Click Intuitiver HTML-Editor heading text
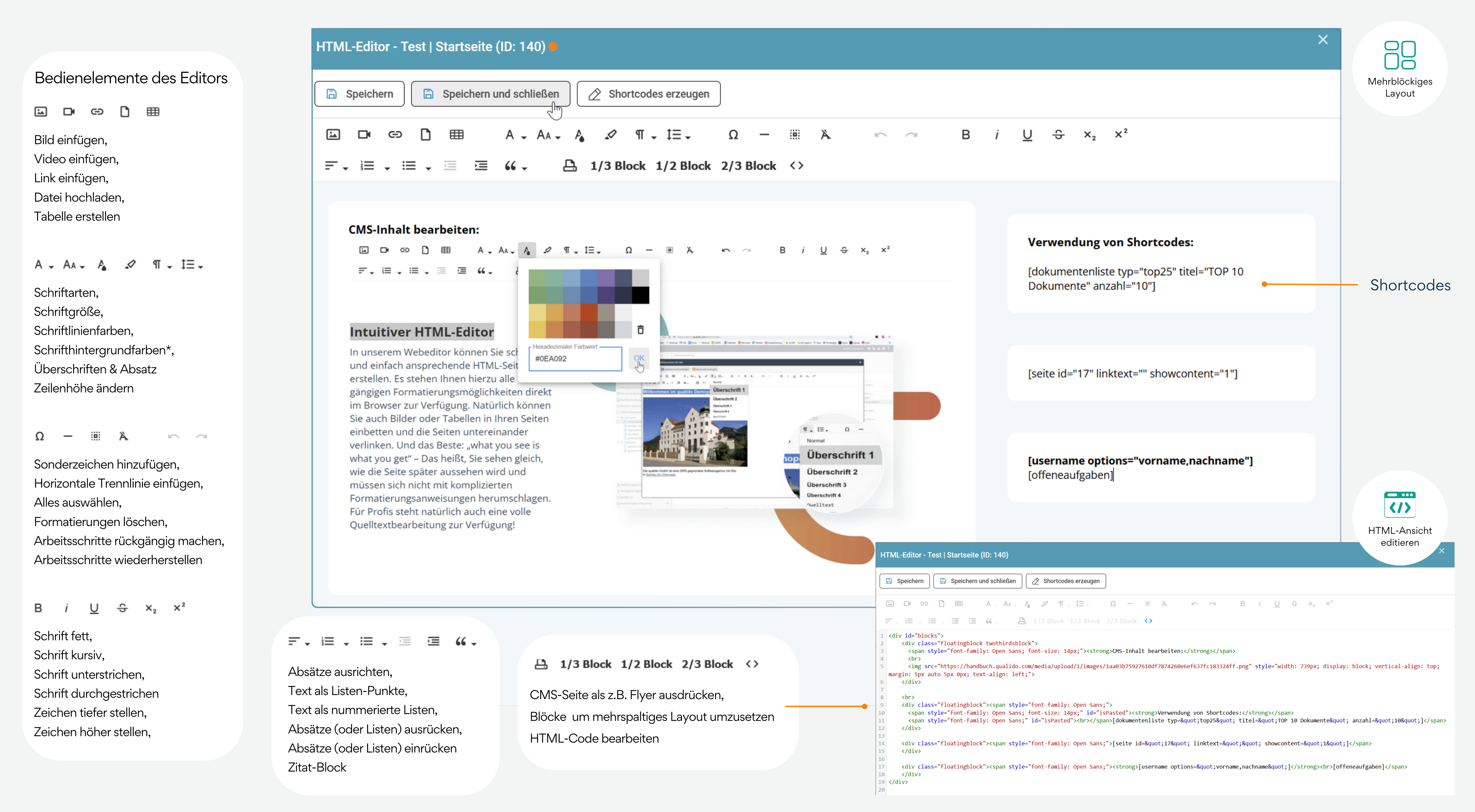The image size is (1475, 812). coord(421,332)
